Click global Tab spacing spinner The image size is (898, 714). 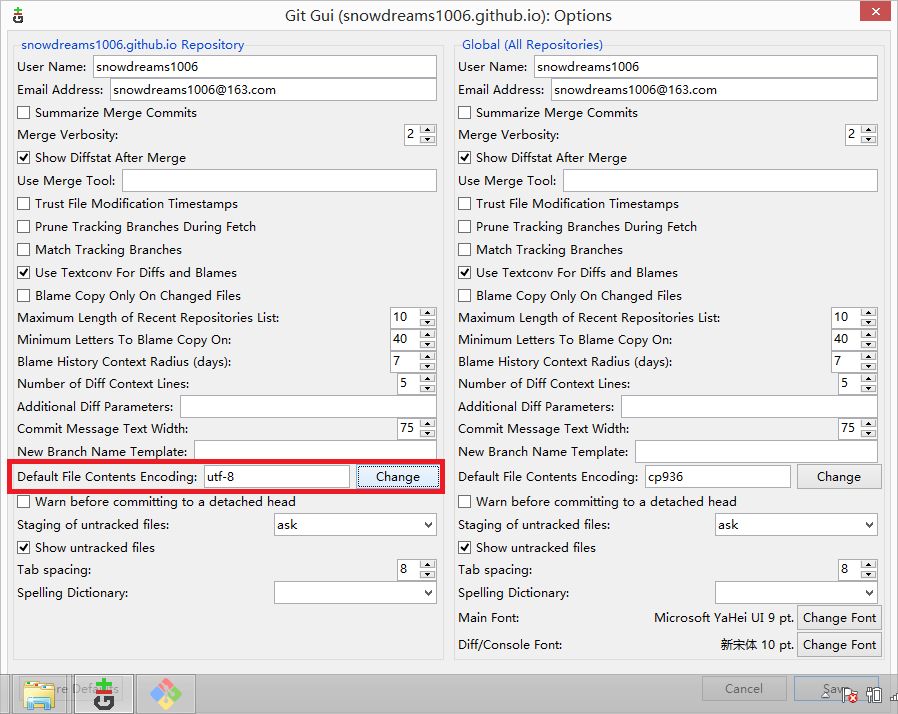coord(857,569)
